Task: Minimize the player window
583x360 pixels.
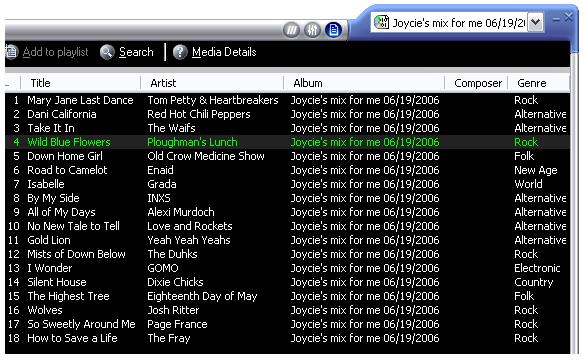Action: tap(556, 19)
